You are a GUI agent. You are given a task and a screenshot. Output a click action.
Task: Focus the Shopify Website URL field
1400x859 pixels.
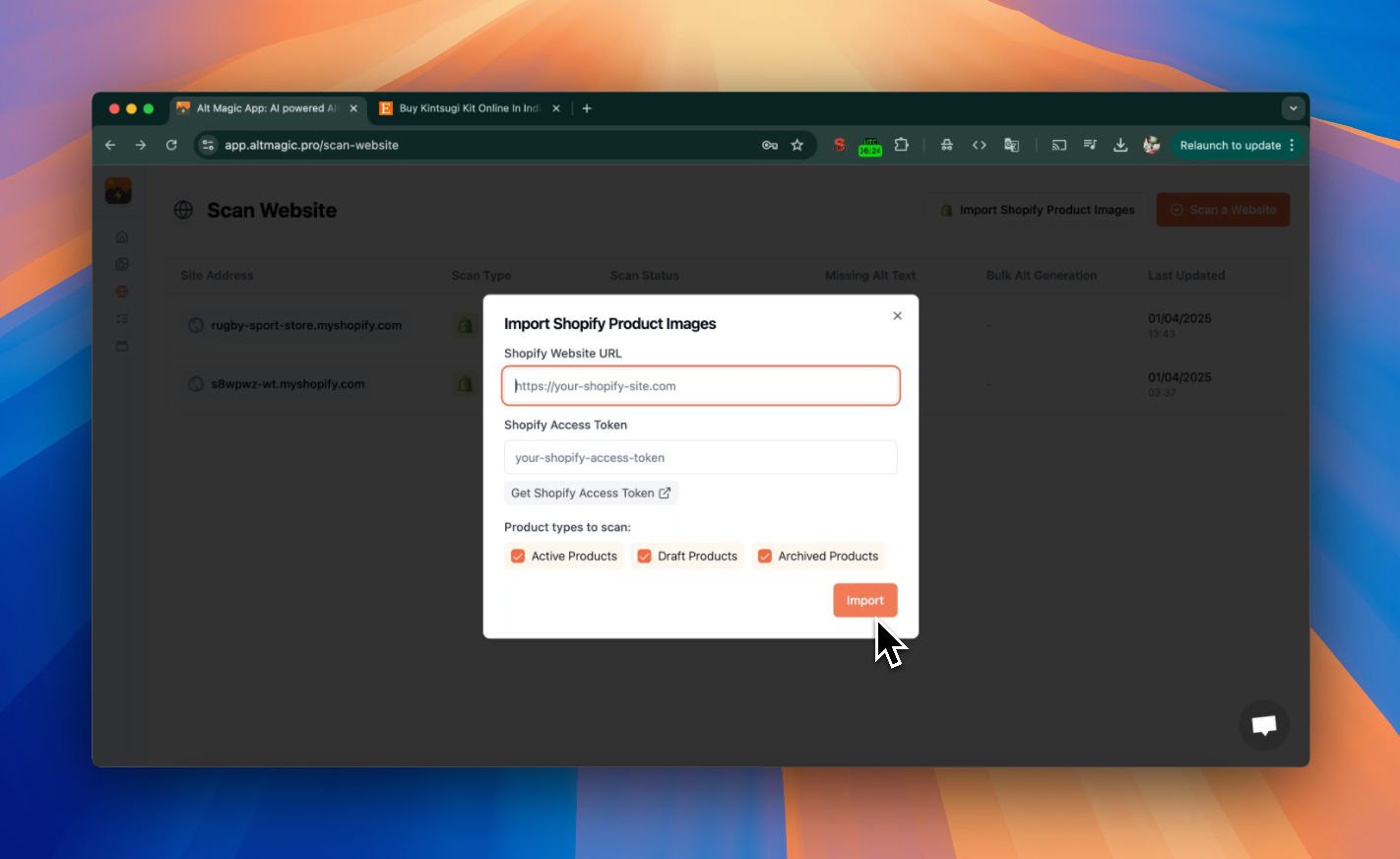point(700,386)
